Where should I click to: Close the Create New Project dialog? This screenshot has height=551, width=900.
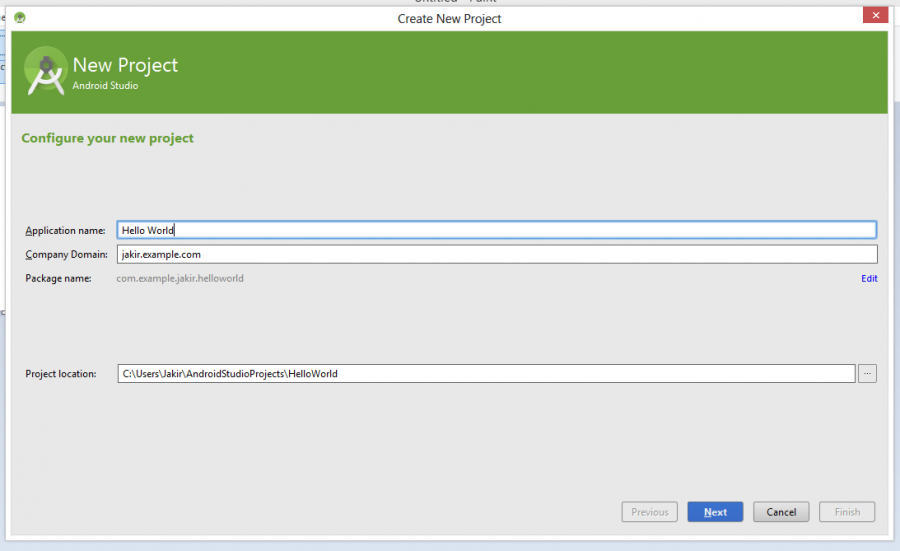(x=874, y=16)
